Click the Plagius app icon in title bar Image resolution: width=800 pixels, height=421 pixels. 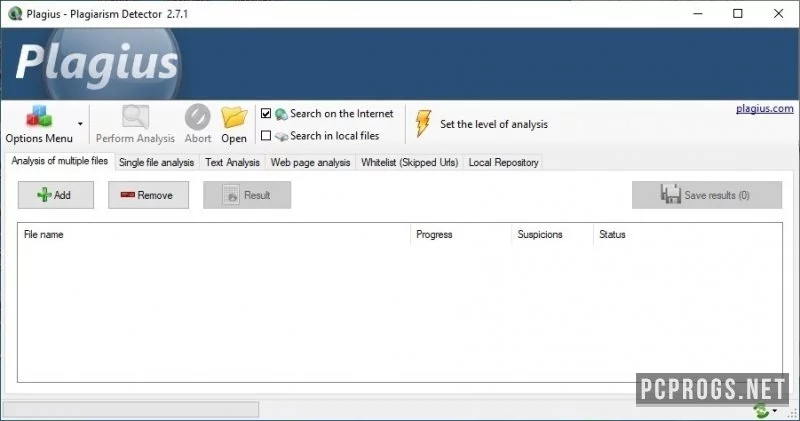pos(15,14)
